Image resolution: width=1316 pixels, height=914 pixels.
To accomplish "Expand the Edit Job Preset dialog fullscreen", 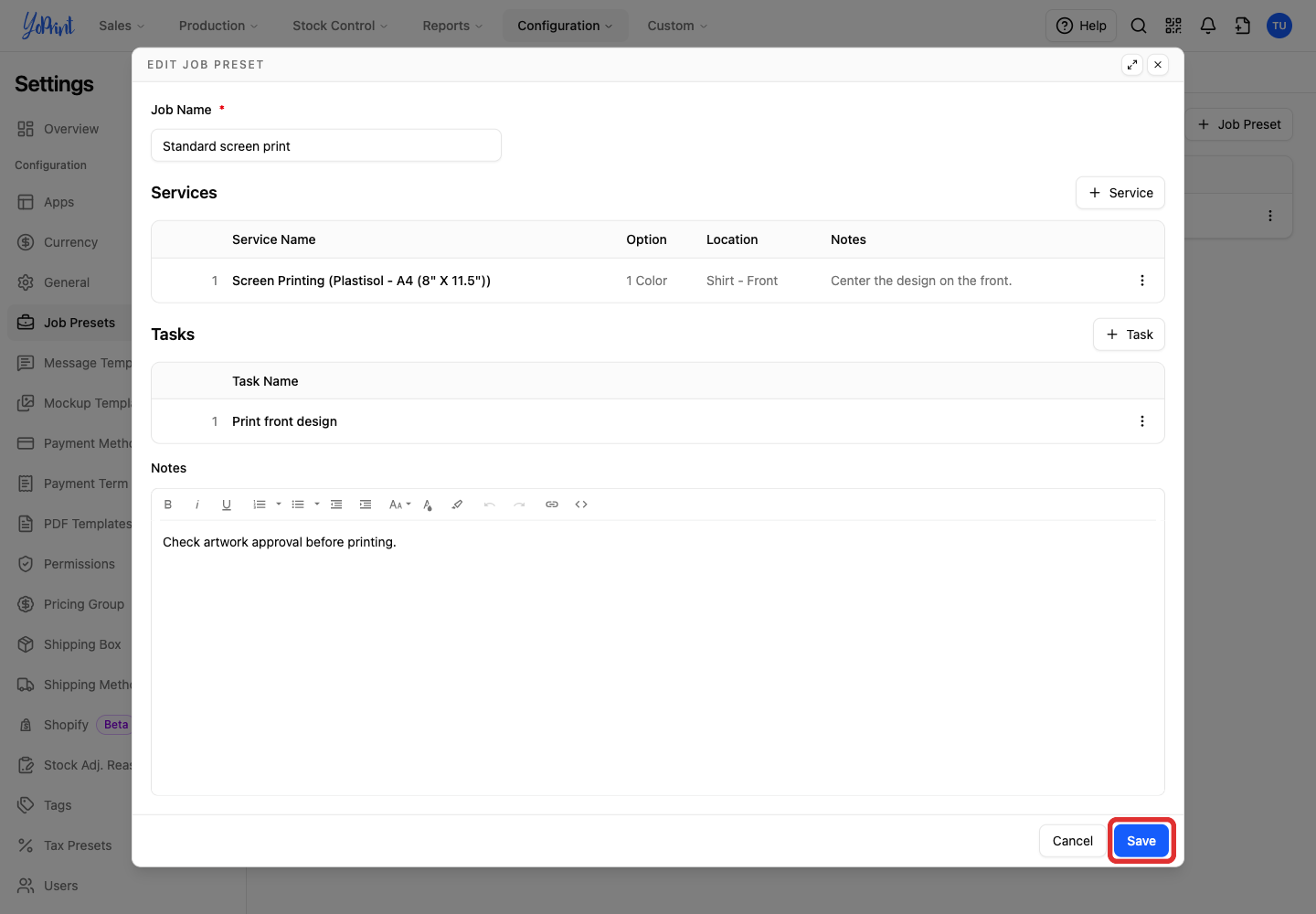I will click(x=1132, y=65).
